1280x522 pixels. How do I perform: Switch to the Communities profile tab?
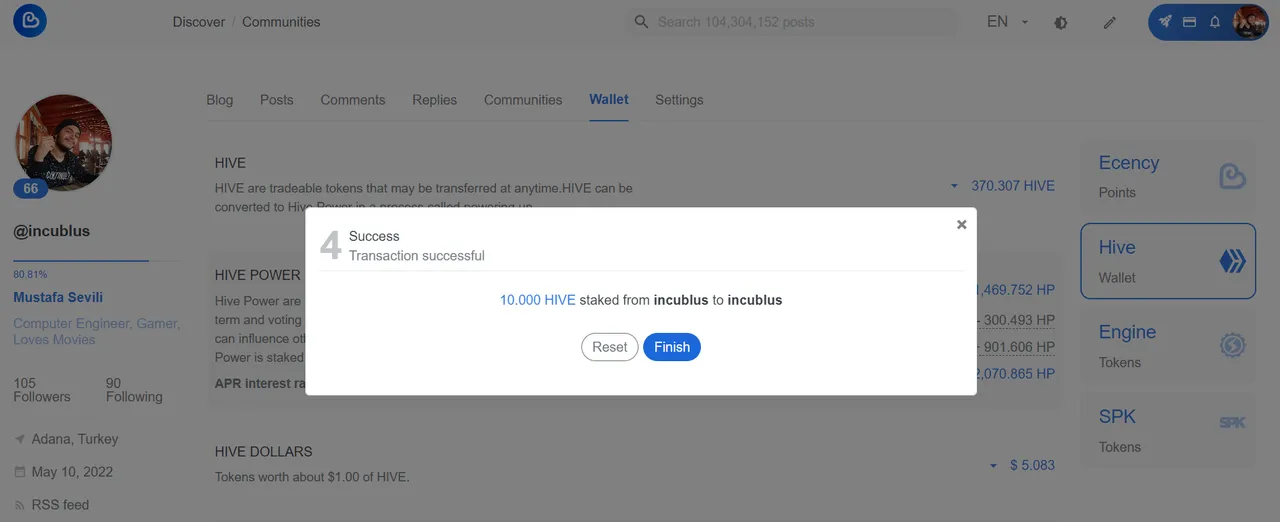pyautogui.click(x=523, y=100)
